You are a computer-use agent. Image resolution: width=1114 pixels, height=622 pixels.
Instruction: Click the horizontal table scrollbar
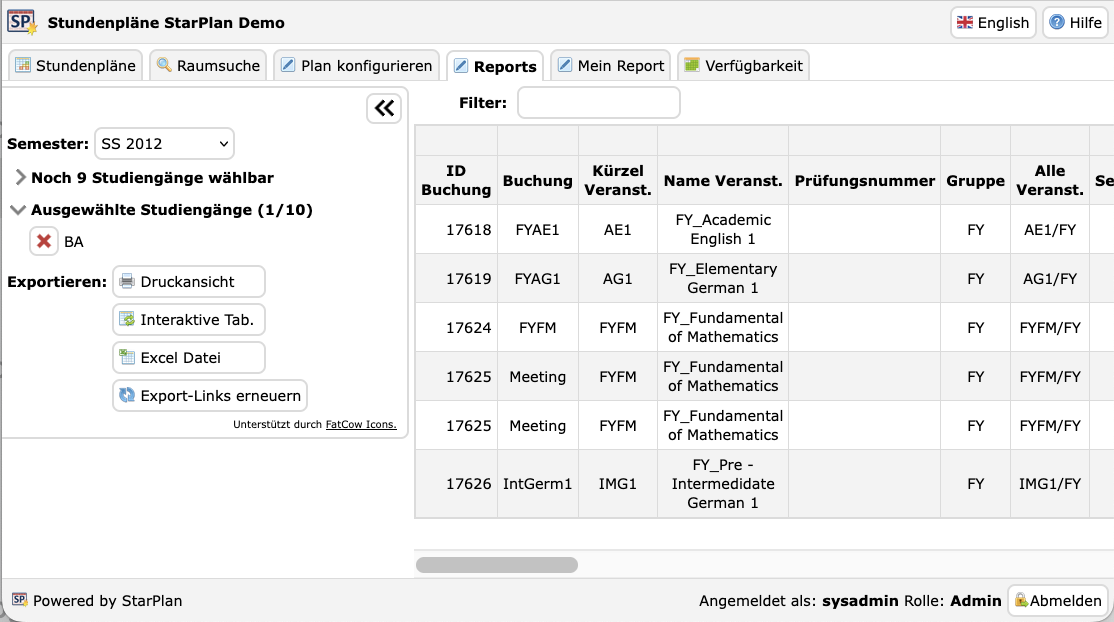[x=497, y=565]
